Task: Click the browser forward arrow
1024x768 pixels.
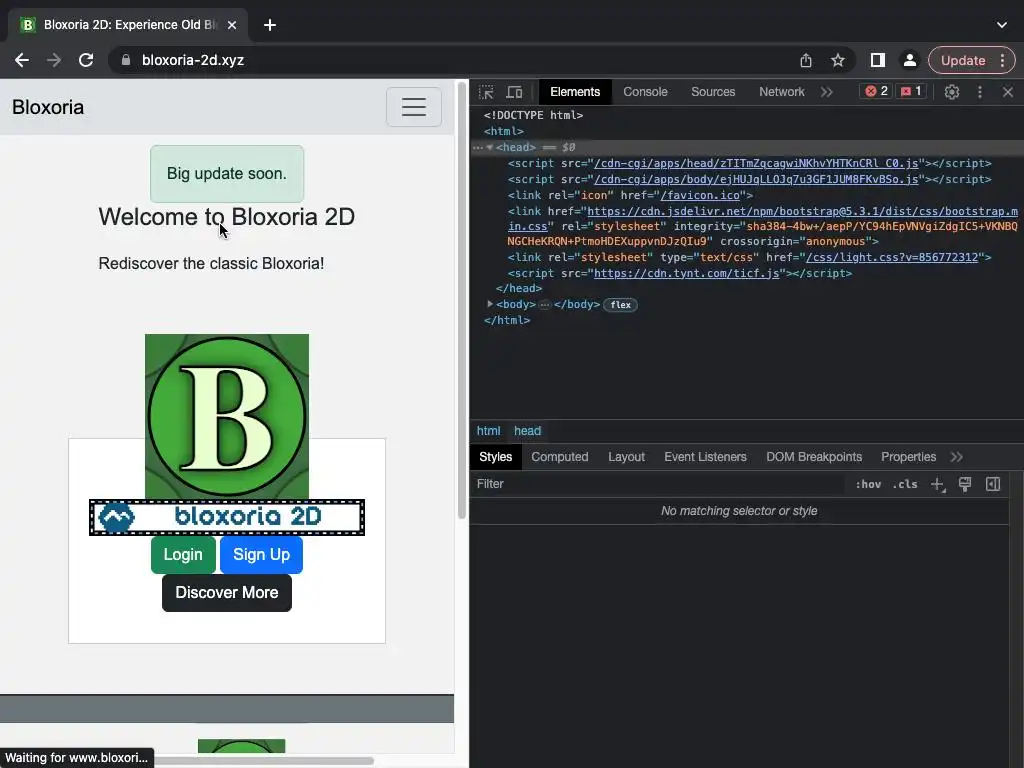Action: click(x=54, y=60)
